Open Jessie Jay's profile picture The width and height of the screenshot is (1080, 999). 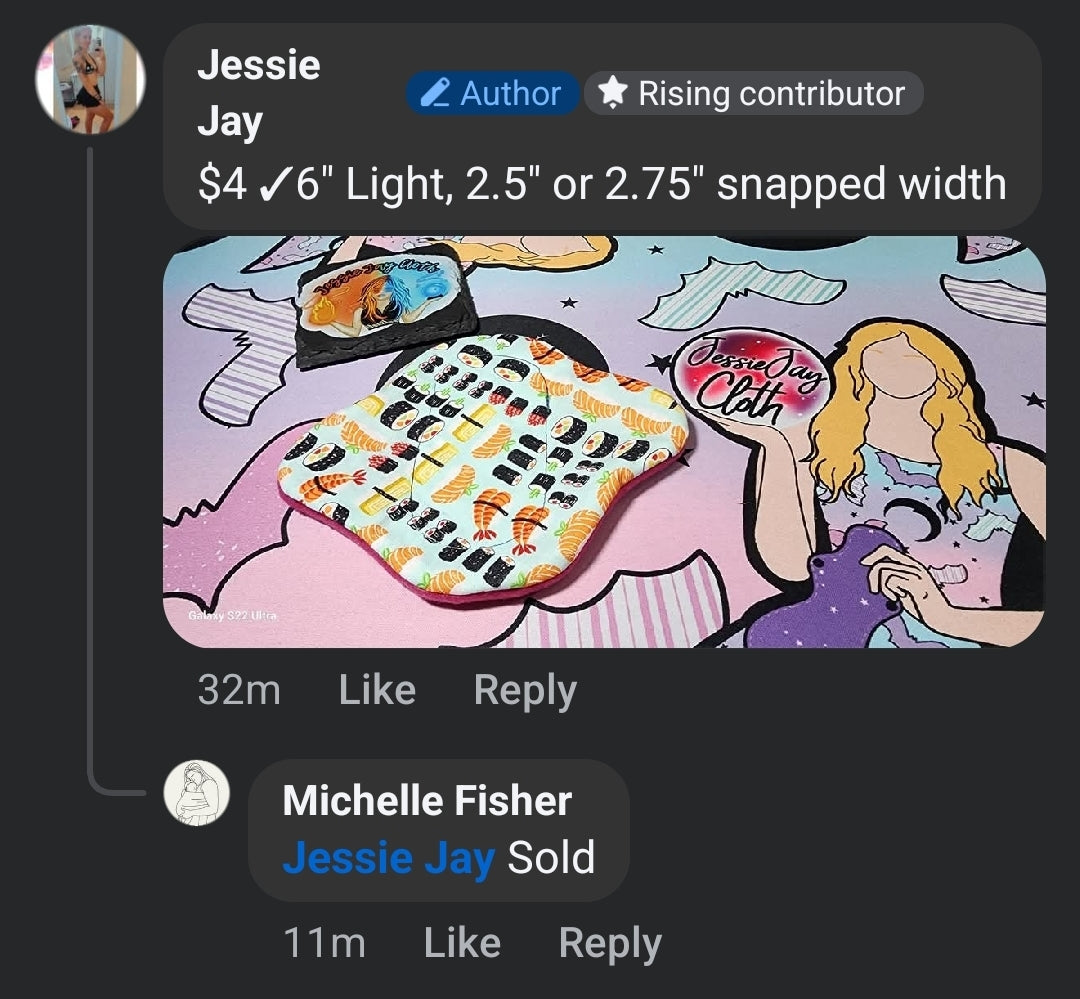click(x=90, y=80)
